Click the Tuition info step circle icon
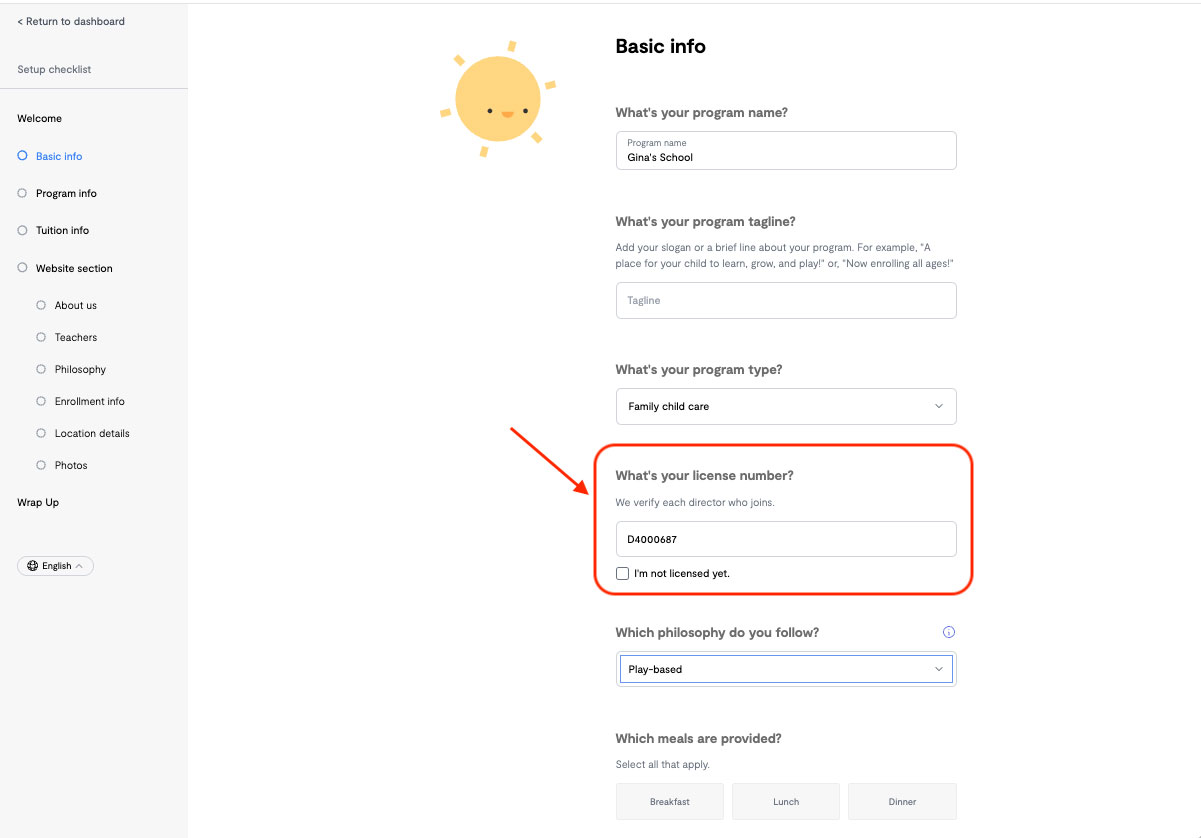 coord(22,230)
